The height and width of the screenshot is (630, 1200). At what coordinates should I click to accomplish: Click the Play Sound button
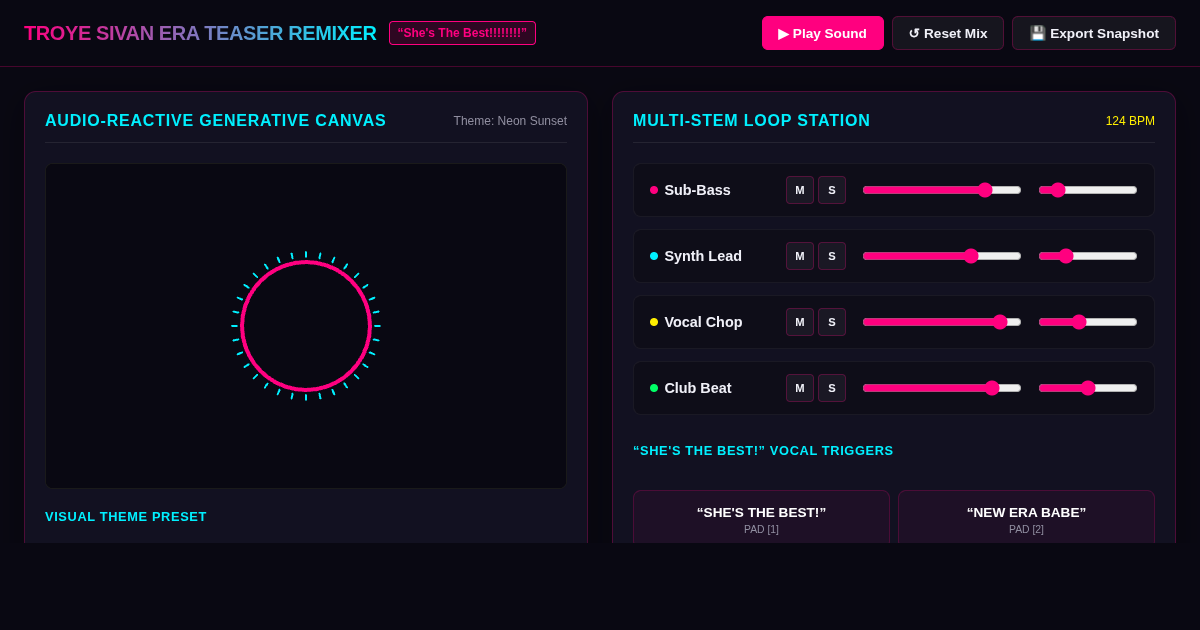[822, 33]
